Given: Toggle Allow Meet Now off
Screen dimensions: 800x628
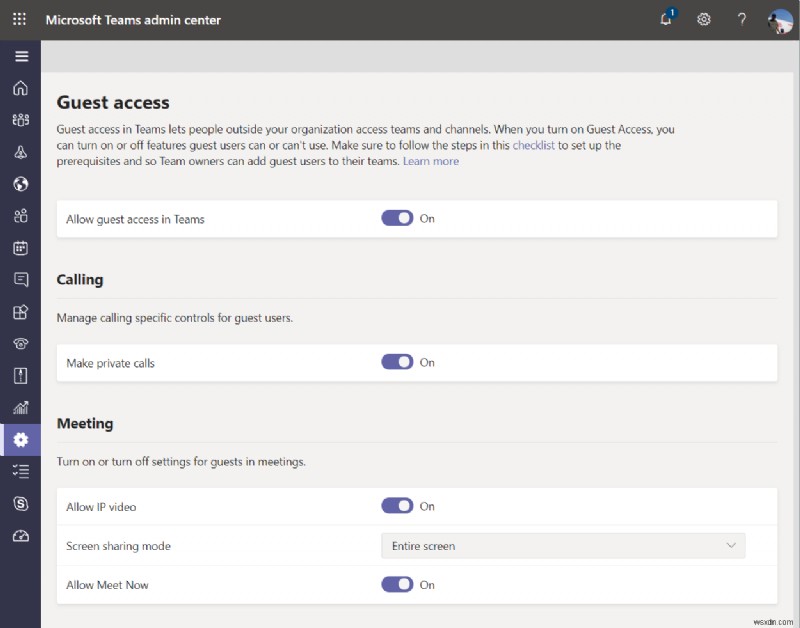Looking at the screenshot, I should (x=399, y=584).
